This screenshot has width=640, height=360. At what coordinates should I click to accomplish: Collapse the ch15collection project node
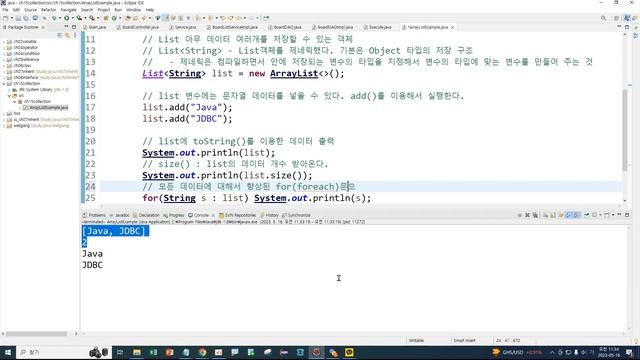[4, 84]
